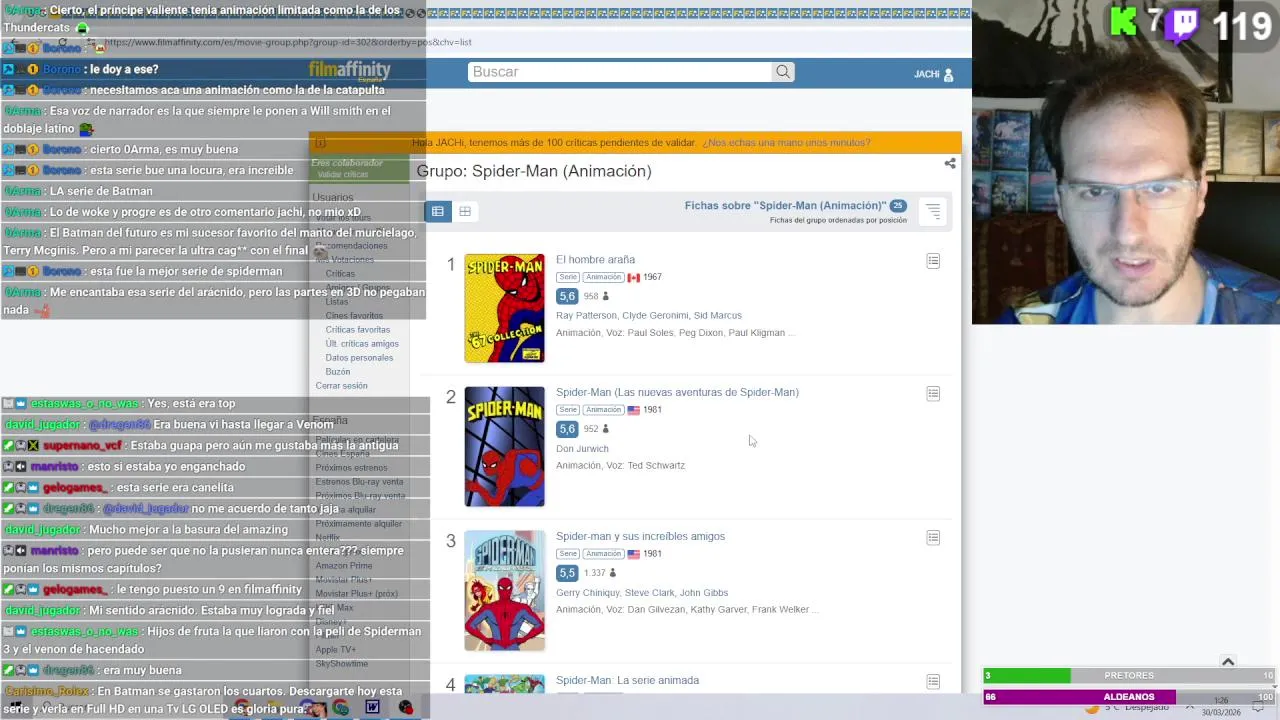Open Últ. críticas amigos in the sidebar

362,344
